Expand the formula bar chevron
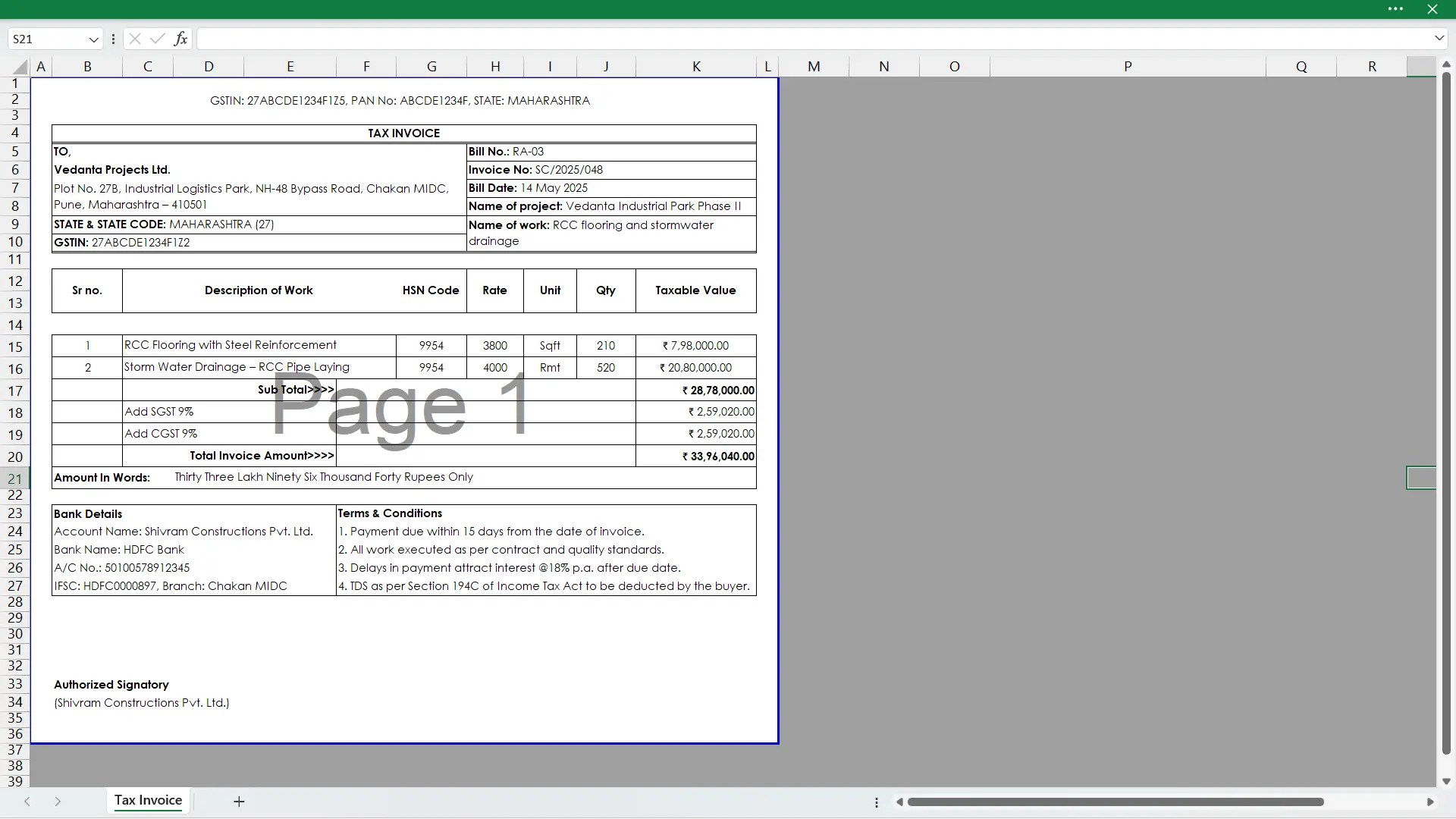 point(1439,38)
